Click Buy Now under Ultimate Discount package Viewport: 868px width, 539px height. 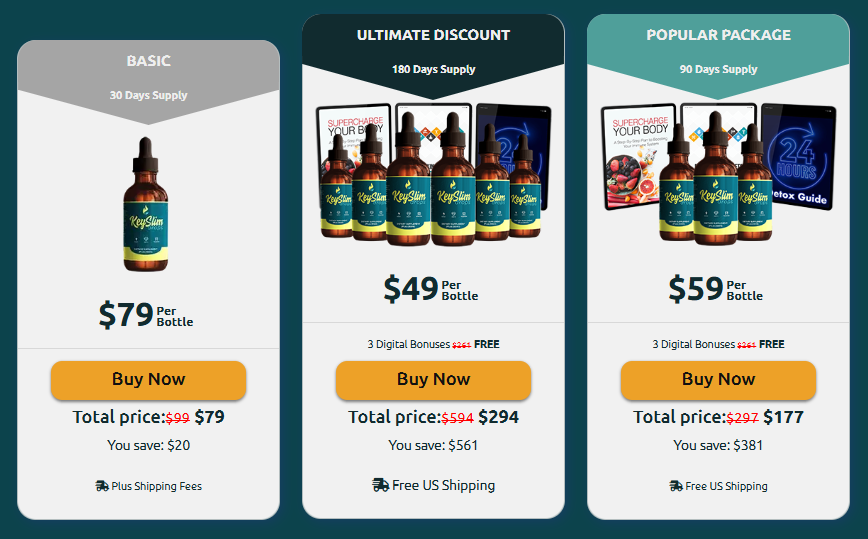tap(433, 380)
